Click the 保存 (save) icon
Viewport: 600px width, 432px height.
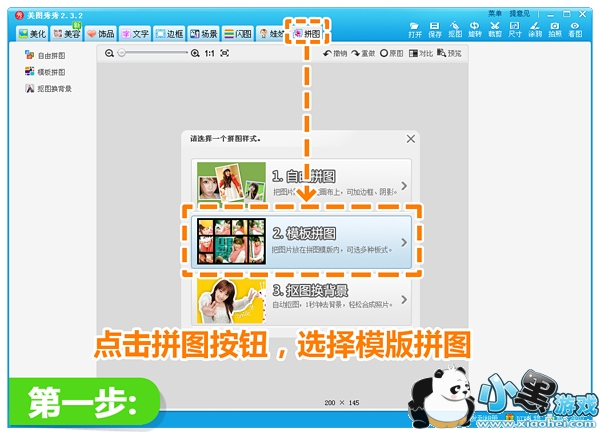click(435, 30)
